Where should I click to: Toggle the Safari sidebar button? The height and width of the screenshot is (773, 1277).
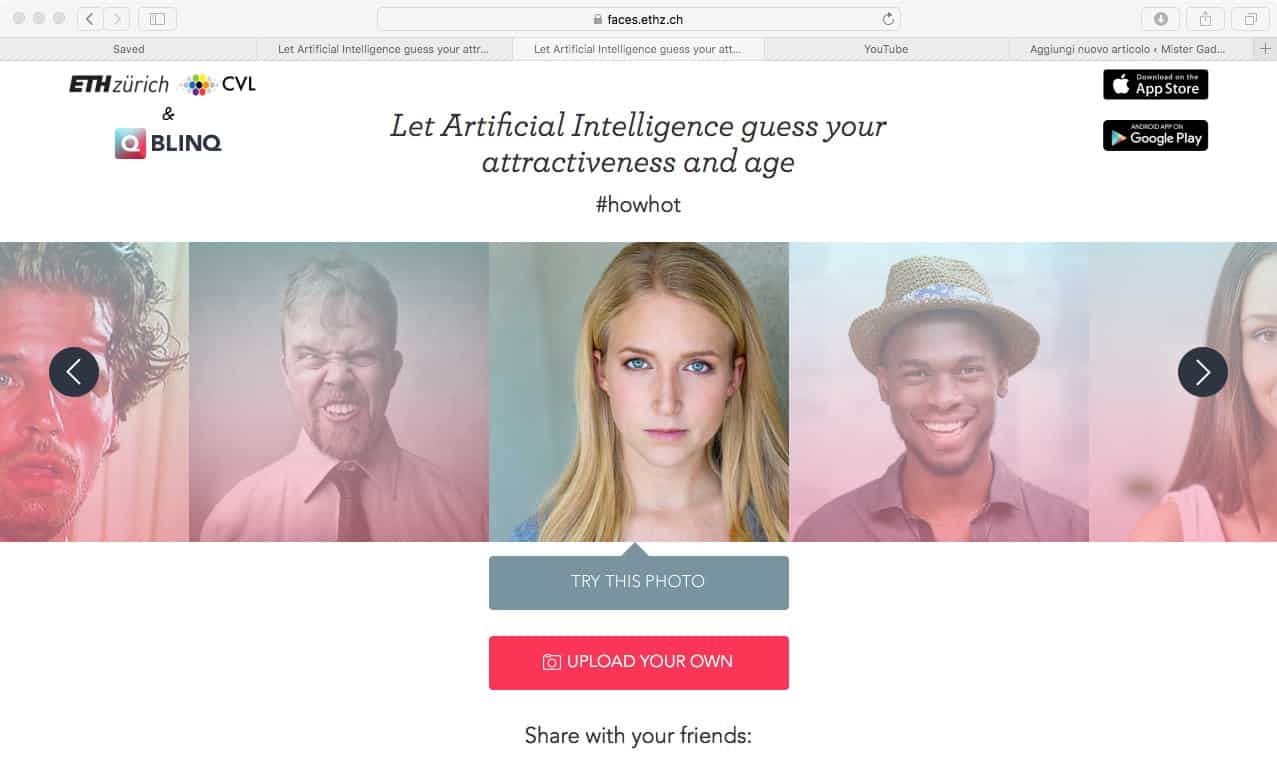point(157,19)
